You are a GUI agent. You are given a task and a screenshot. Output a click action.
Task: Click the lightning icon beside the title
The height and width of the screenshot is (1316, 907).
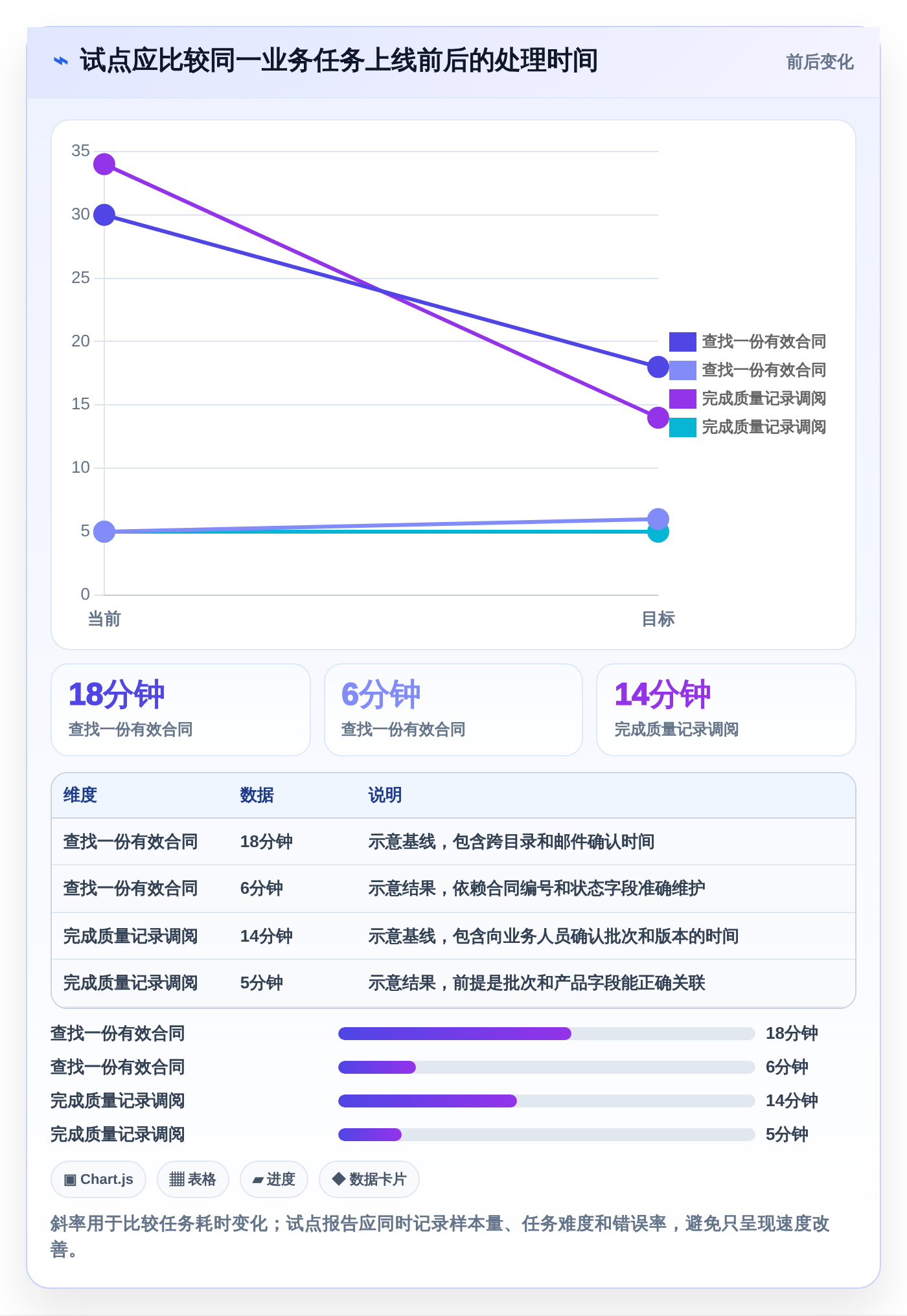(x=61, y=62)
